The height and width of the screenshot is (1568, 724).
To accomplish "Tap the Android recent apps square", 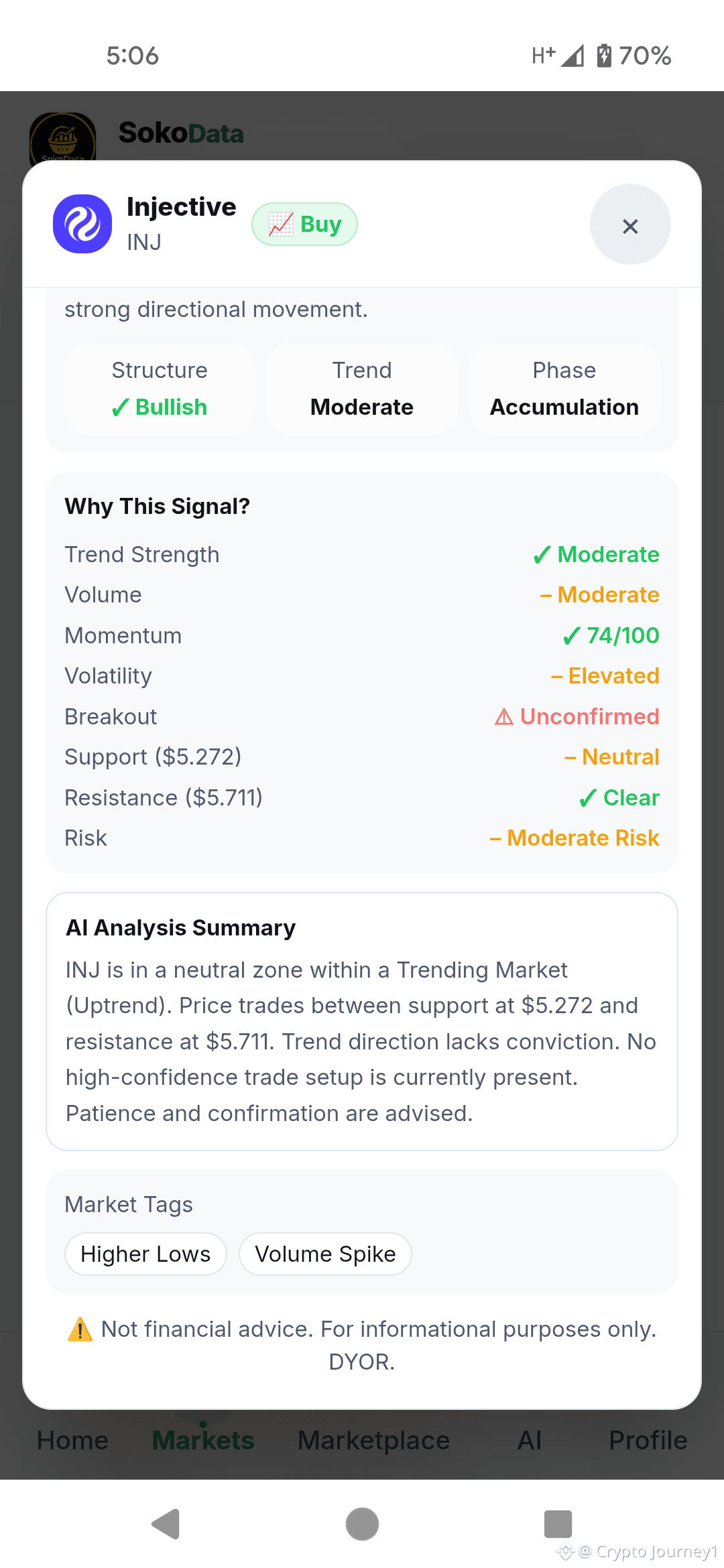I will [558, 1524].
